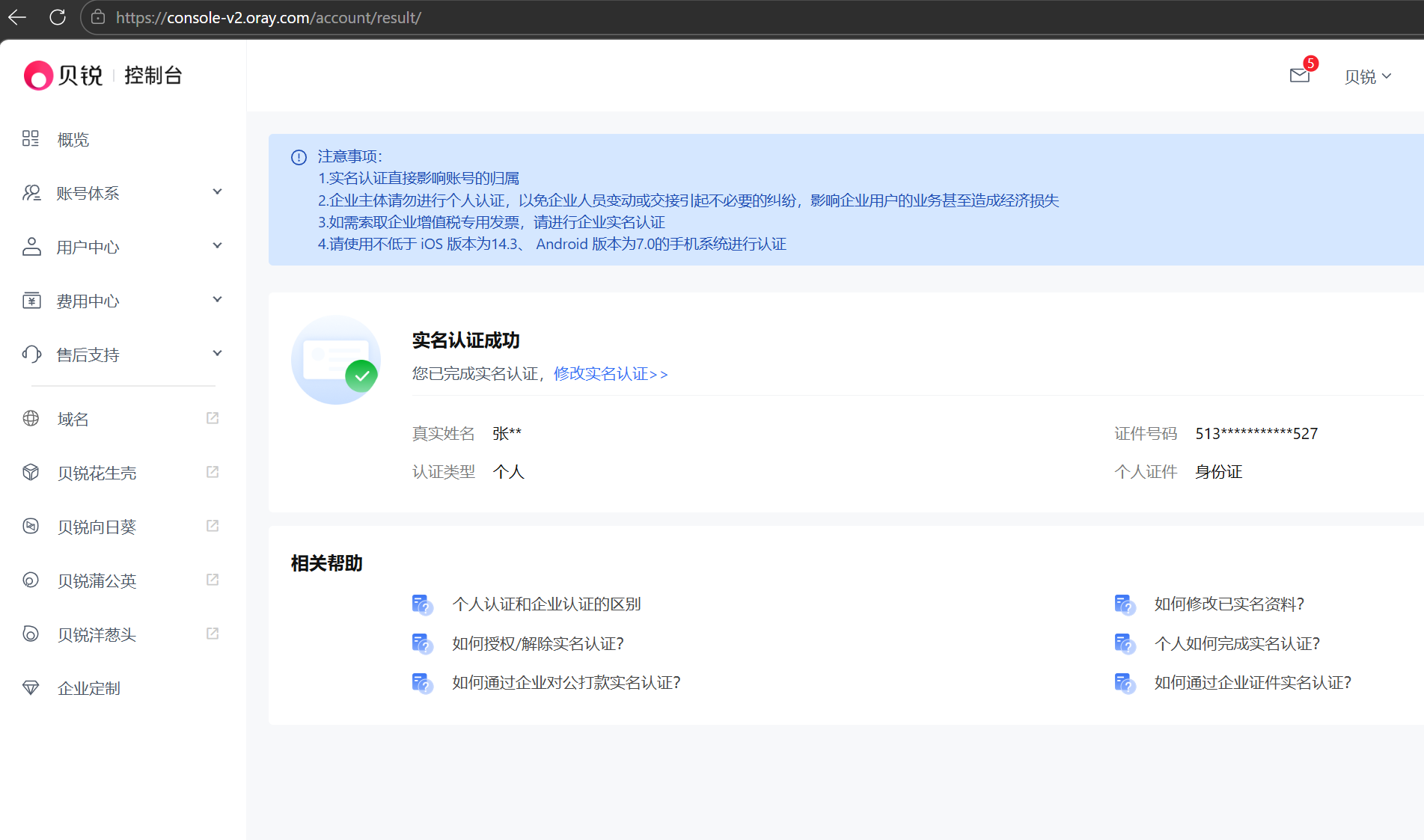The width and height of the screenshot is (1424, 840).
Task: Open 个人认证和企业认证的区别 help link
Action: click(x=547, y=604)
